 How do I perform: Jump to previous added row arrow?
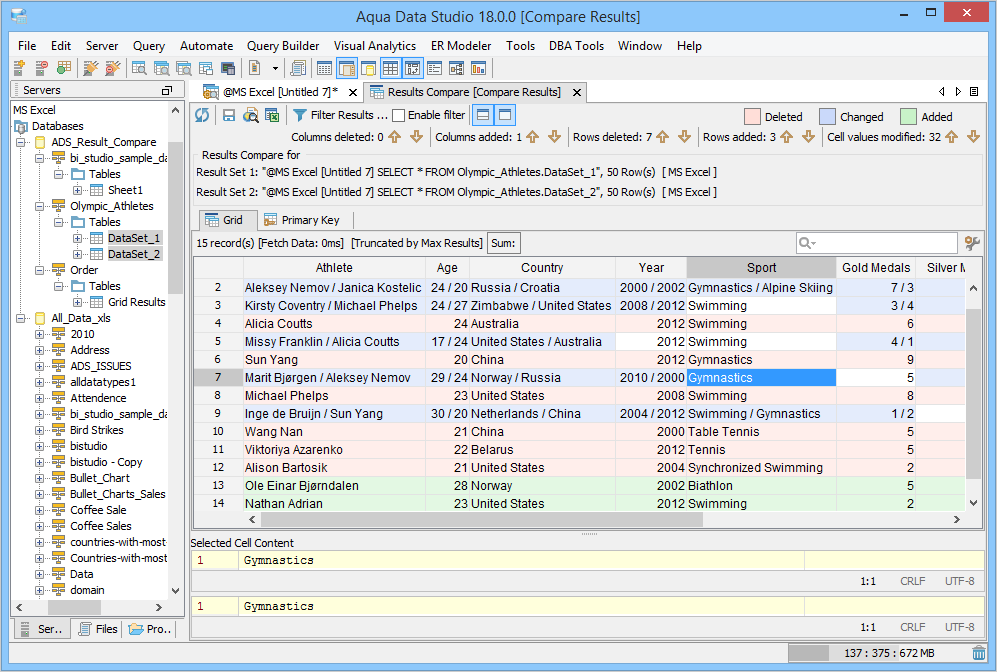(787, 137)
